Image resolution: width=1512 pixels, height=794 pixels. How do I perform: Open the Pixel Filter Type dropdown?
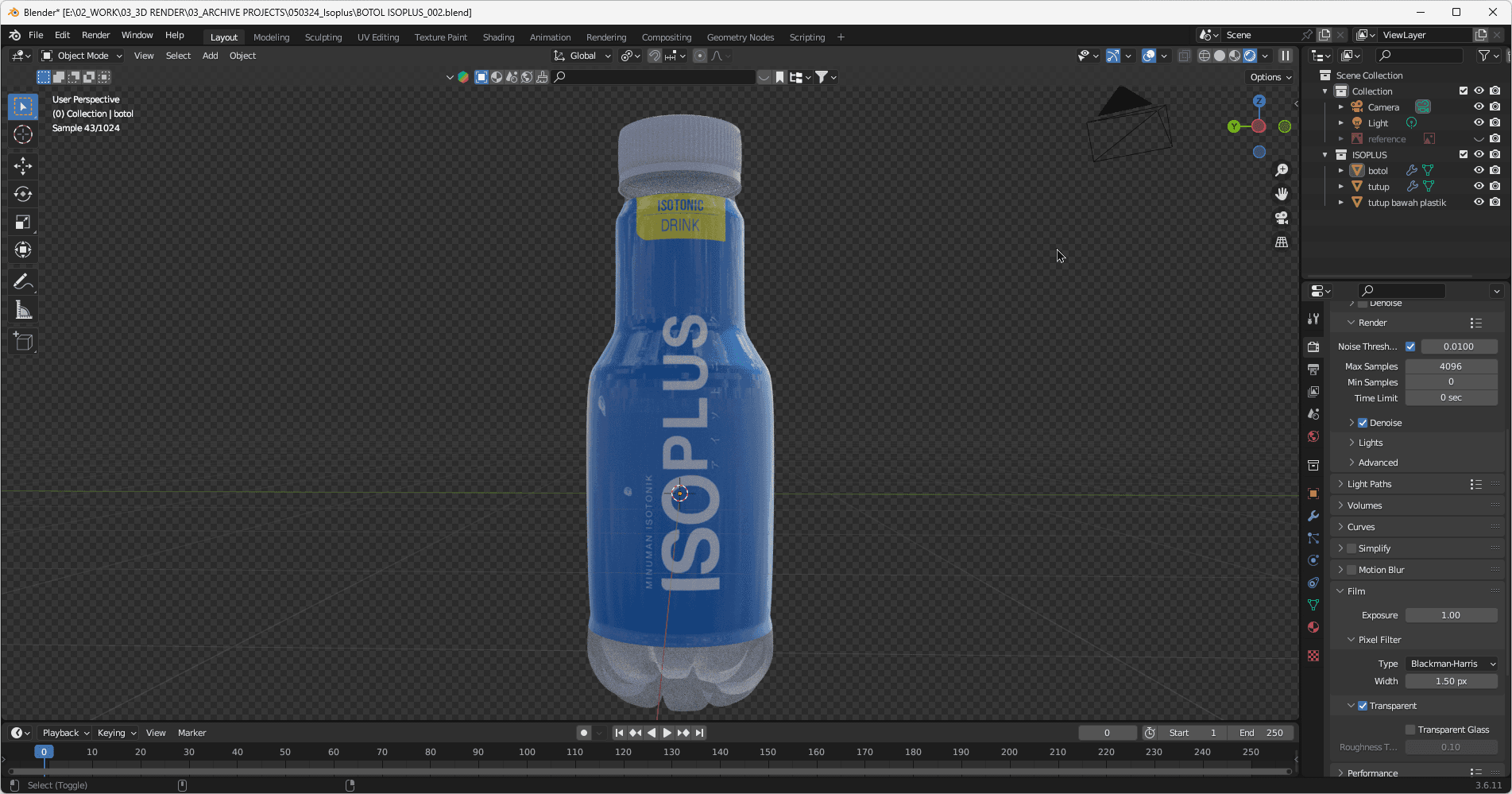pyautogui.click(x=1452, y=664)
